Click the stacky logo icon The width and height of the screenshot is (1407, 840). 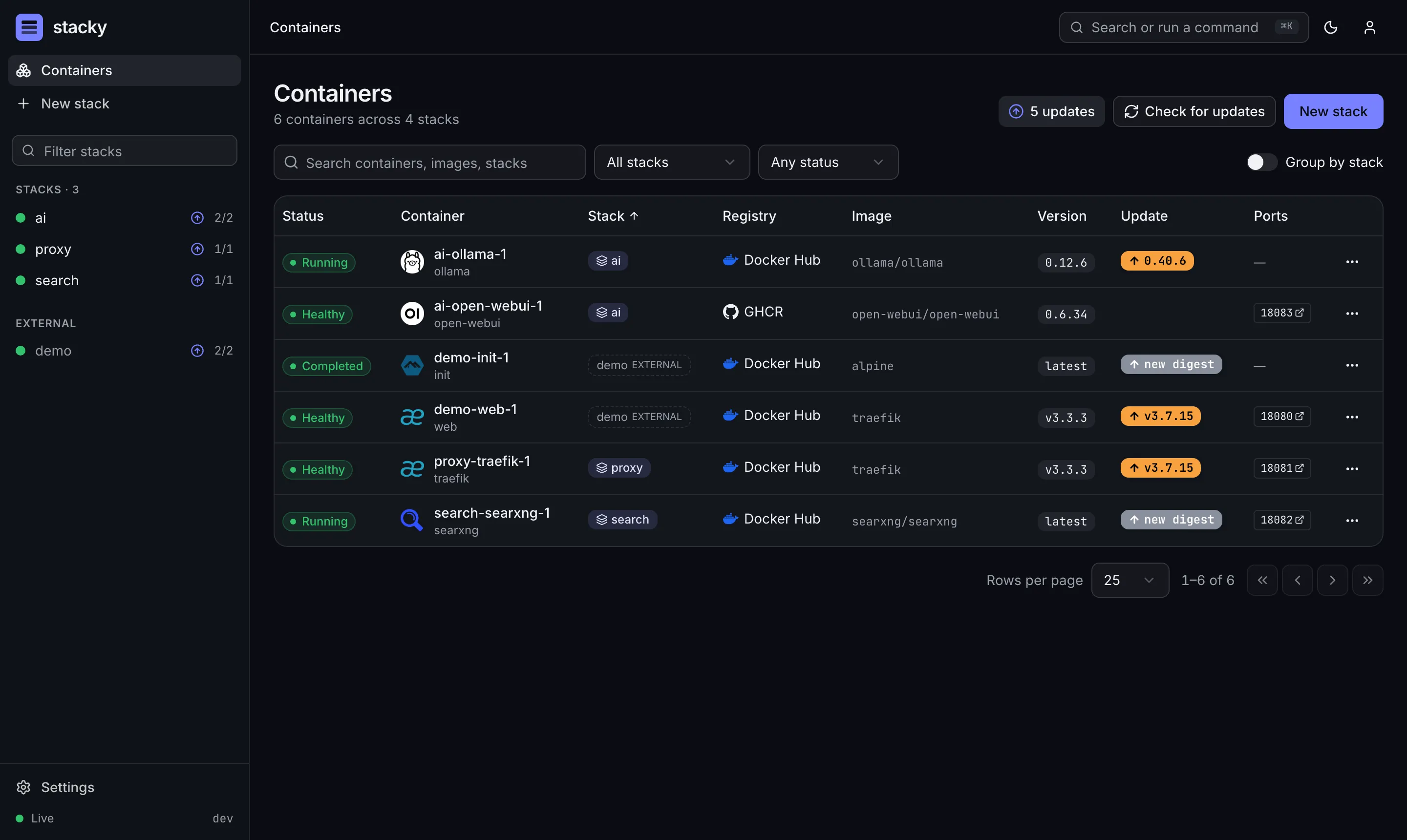click(29, 27)
